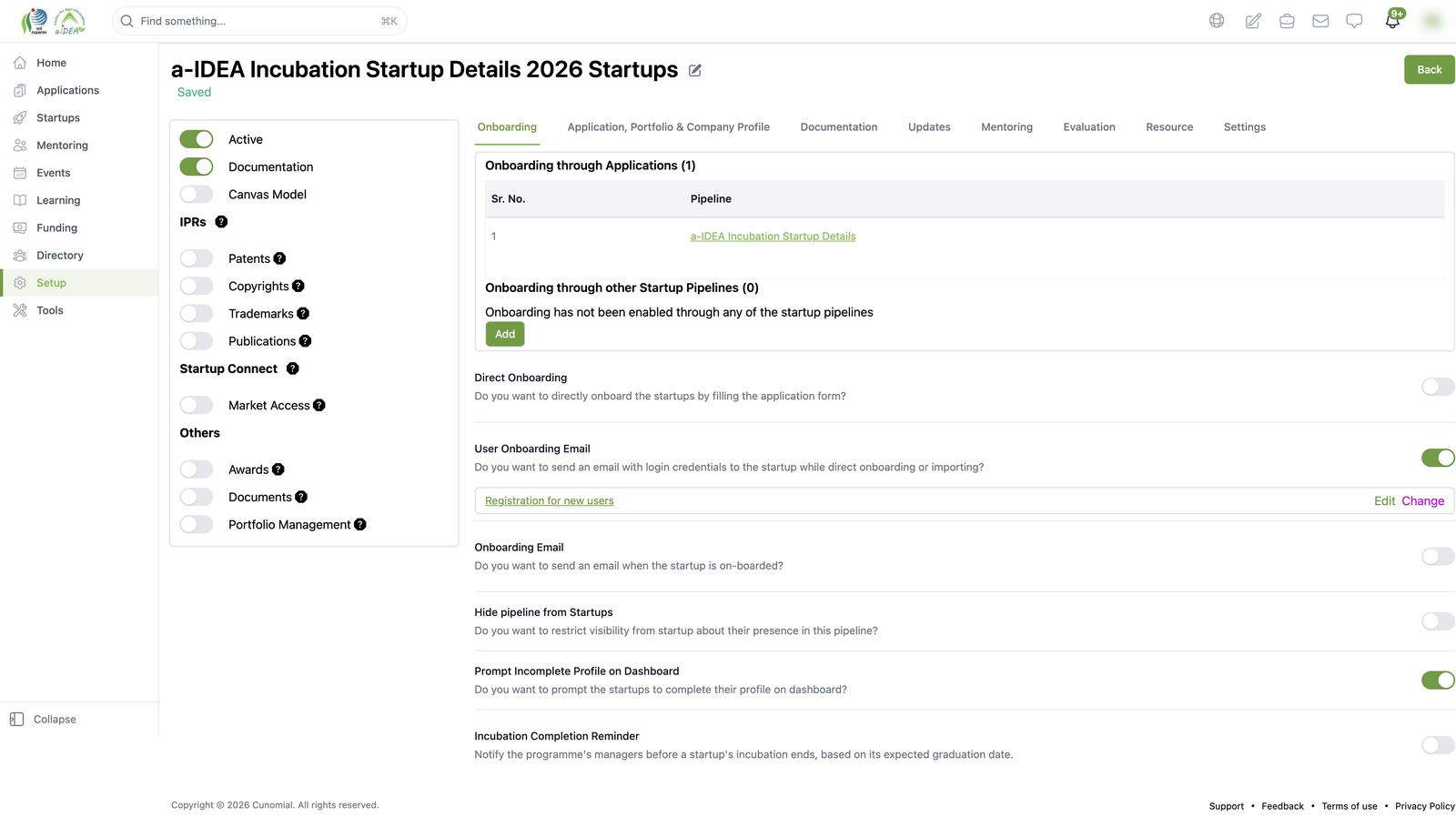1456x817 pixels.
Task: Click the green Back button
Action: (x=1429, y=70)
